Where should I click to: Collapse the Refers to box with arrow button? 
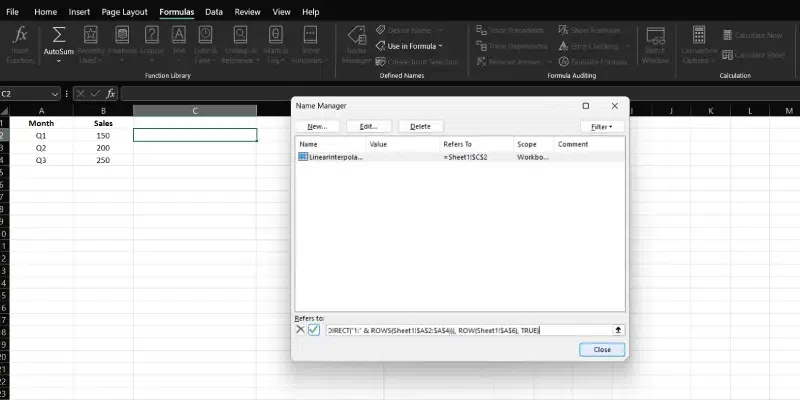point(618,330)
